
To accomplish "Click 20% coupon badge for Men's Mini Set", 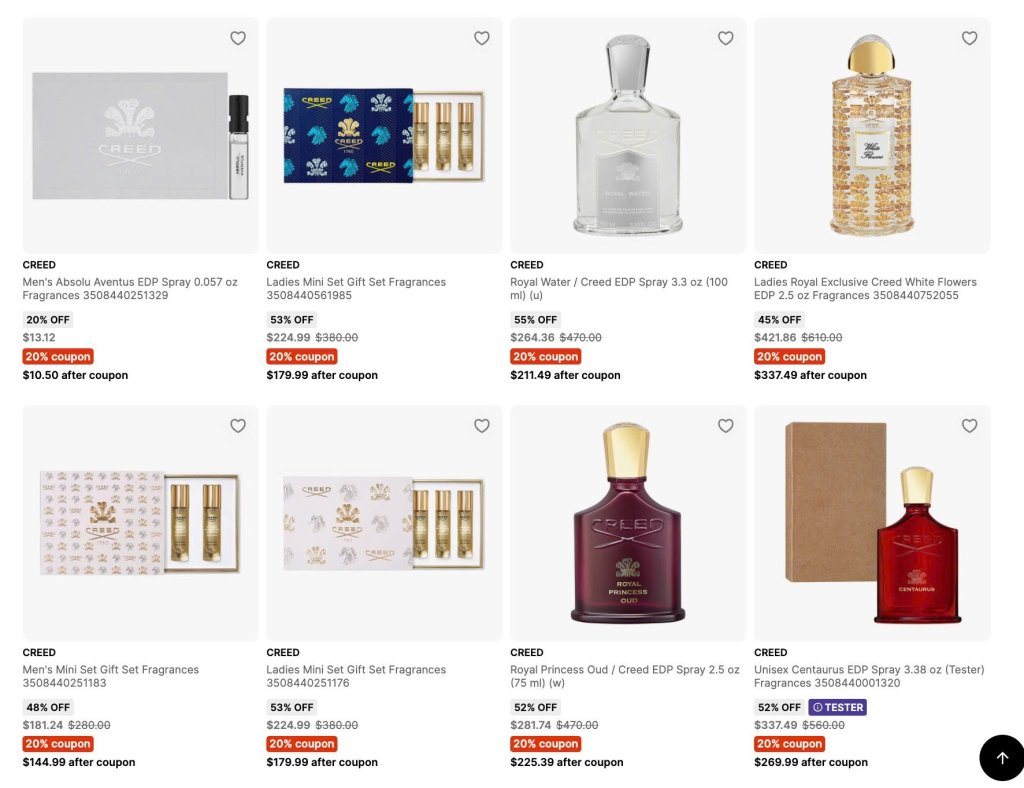I will 57,744.
